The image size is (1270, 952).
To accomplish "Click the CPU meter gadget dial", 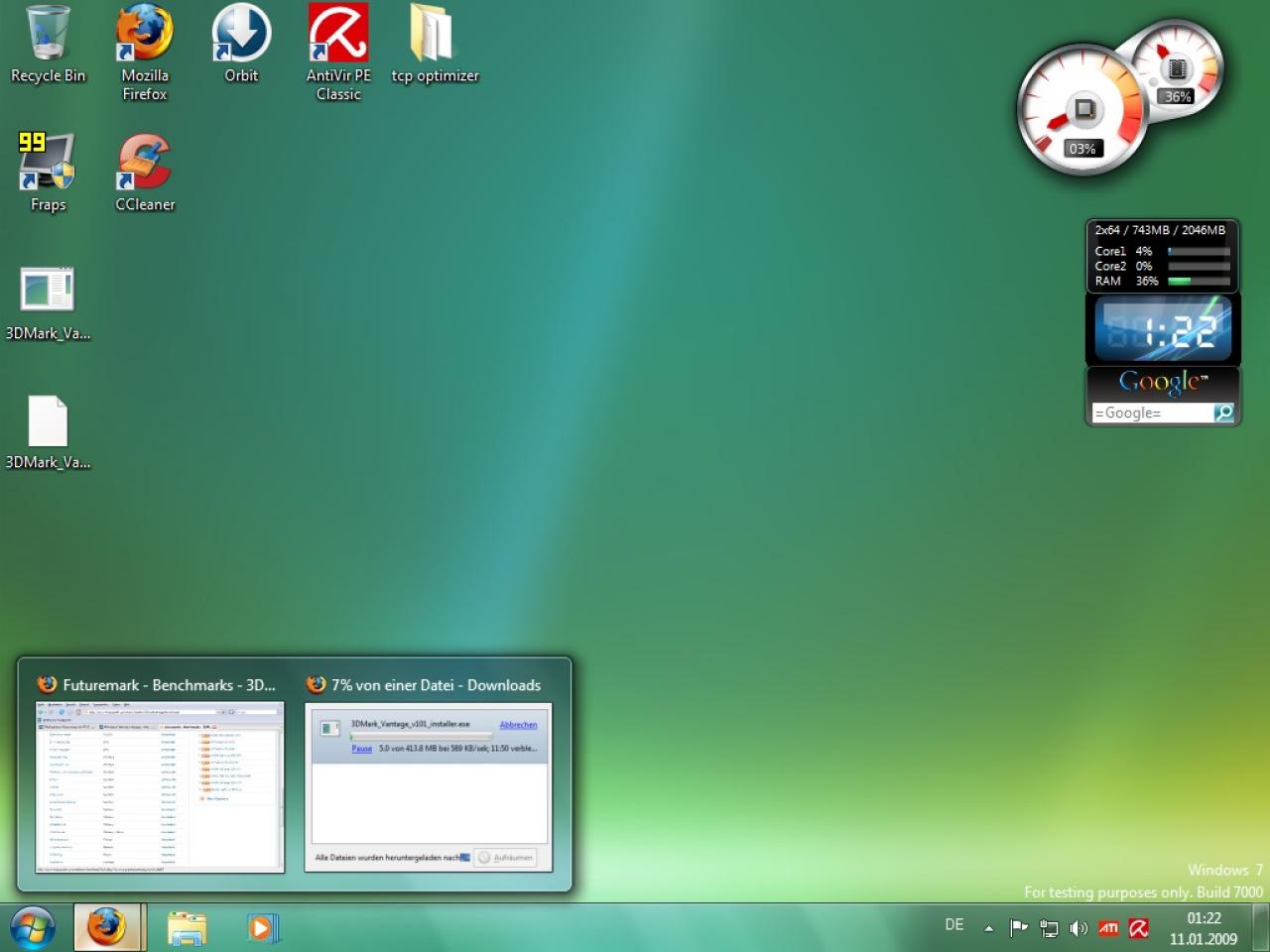I will click(1082, 110).
